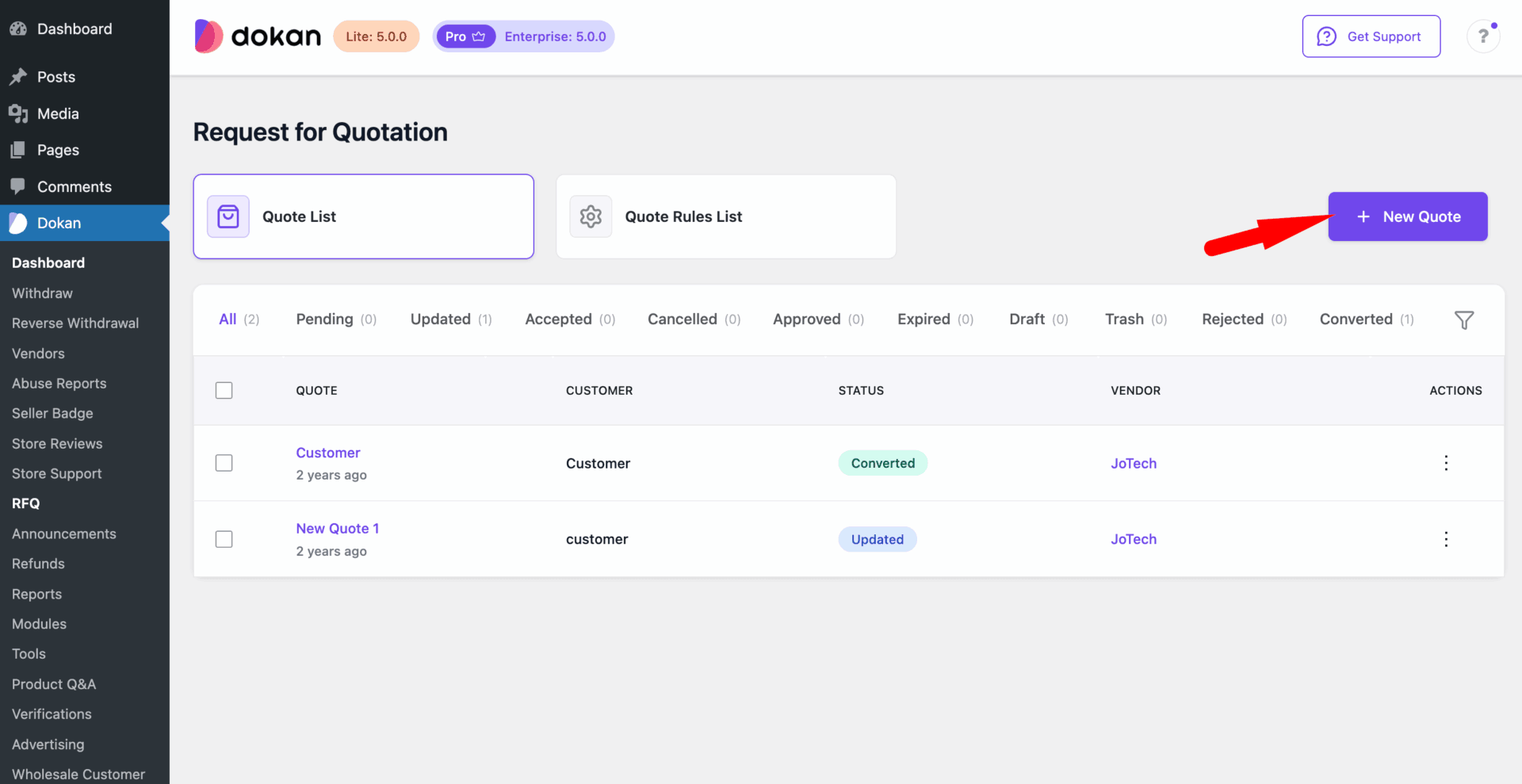Open Seller Badge submenu item
The width and height of the screenshot is (1522, 784).
[52, 414]
